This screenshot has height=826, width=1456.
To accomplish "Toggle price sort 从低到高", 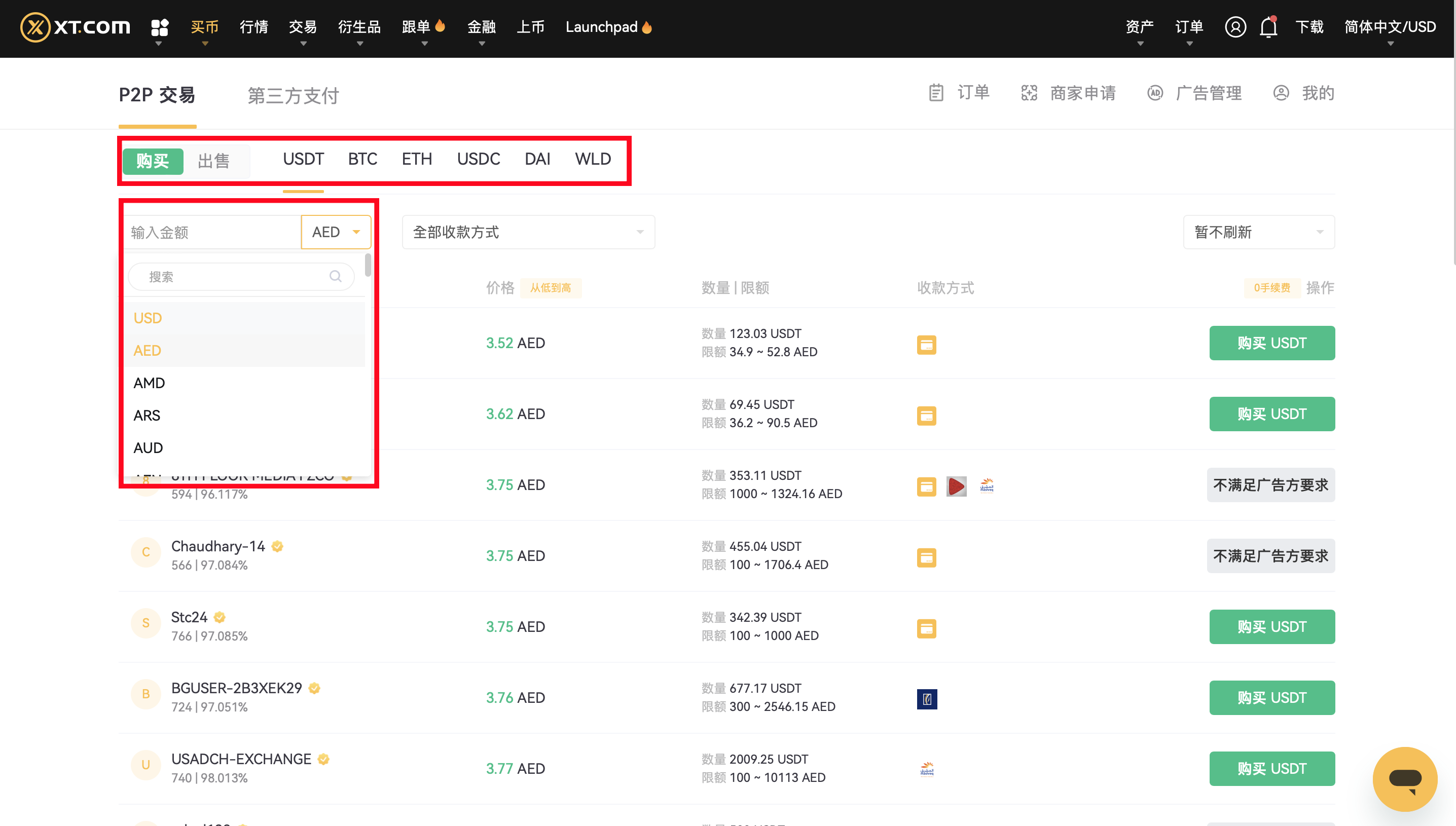I will tap(551, 288).
